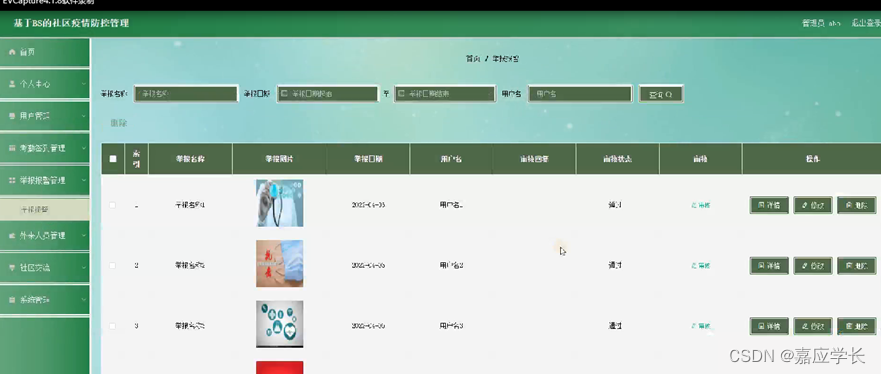Check the checkbox for 举报名称1 row
Image resolution: width=881 pixels, height=374 pixels.
click(x=112, y=205)
